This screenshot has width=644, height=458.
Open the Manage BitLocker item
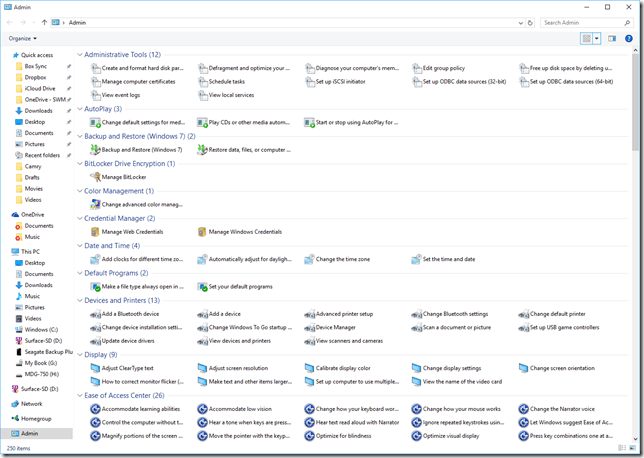pyautogui.click(x=125, y=177)
